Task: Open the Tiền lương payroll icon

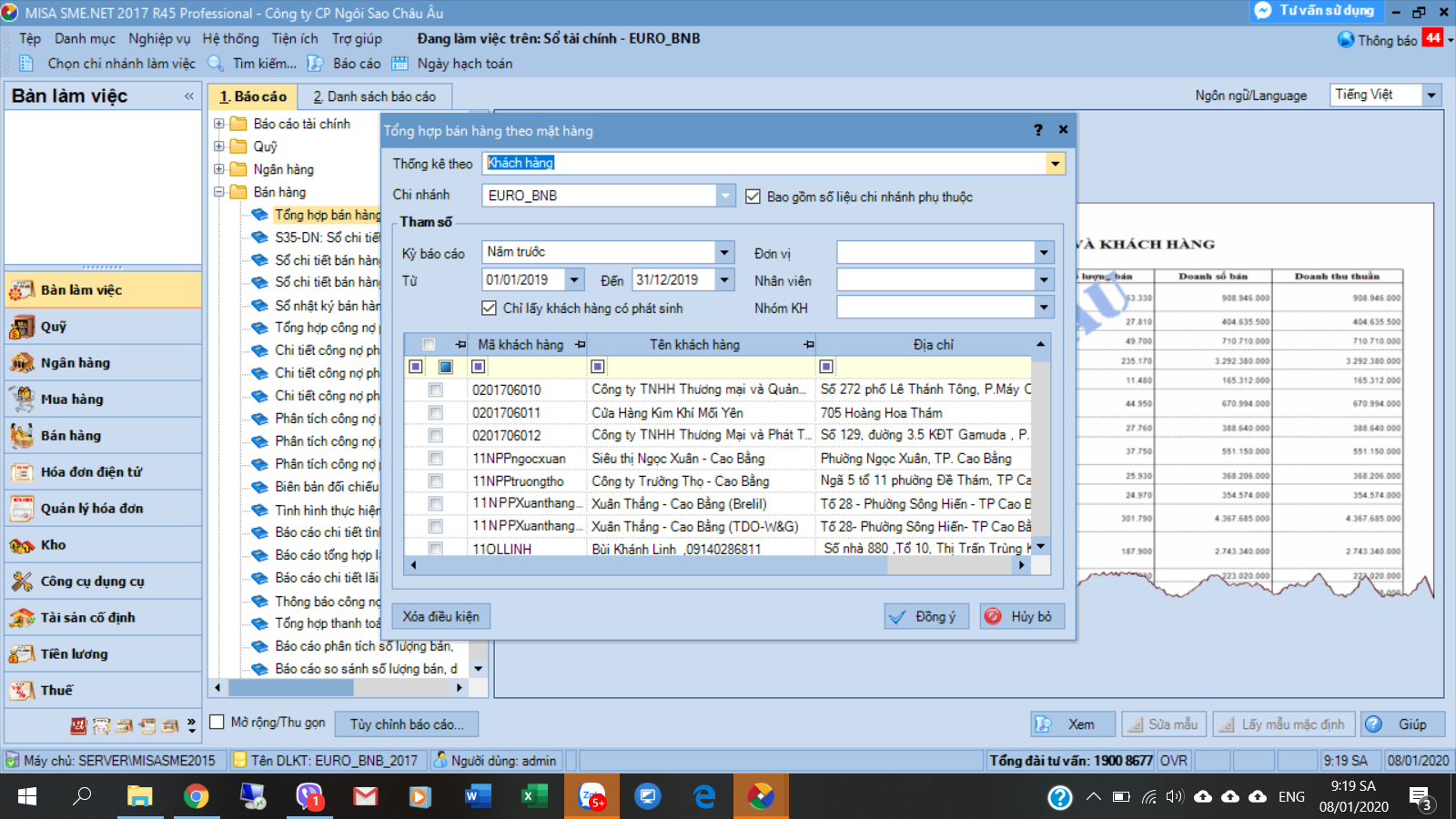Action: (x=22, y=654)
